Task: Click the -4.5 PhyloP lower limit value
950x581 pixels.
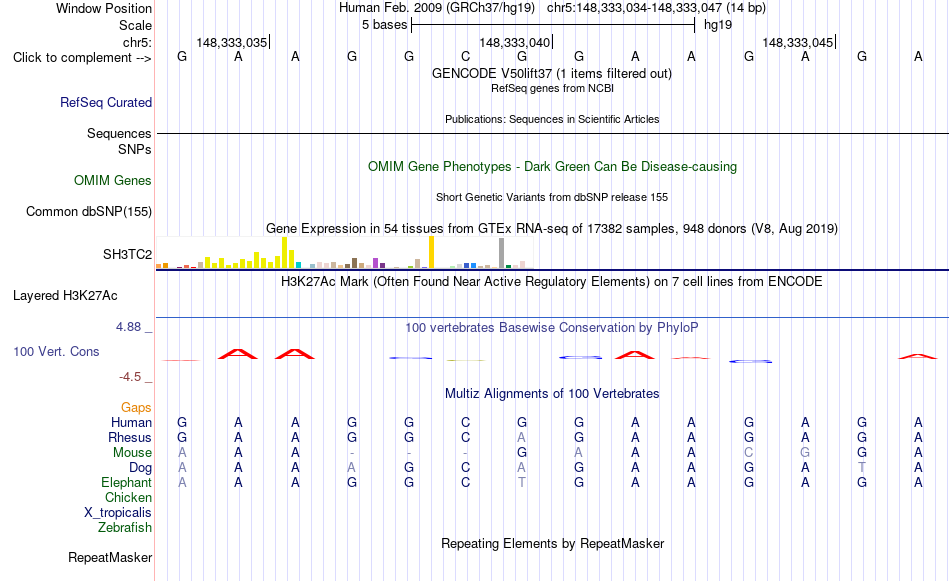Action: tap(130, 377)
